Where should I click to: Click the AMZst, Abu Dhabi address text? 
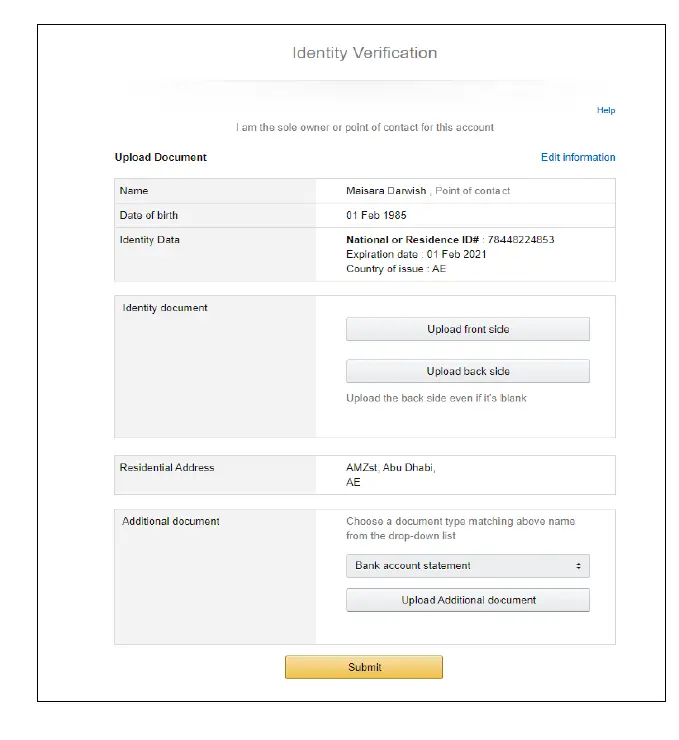(x=391, y=467)
